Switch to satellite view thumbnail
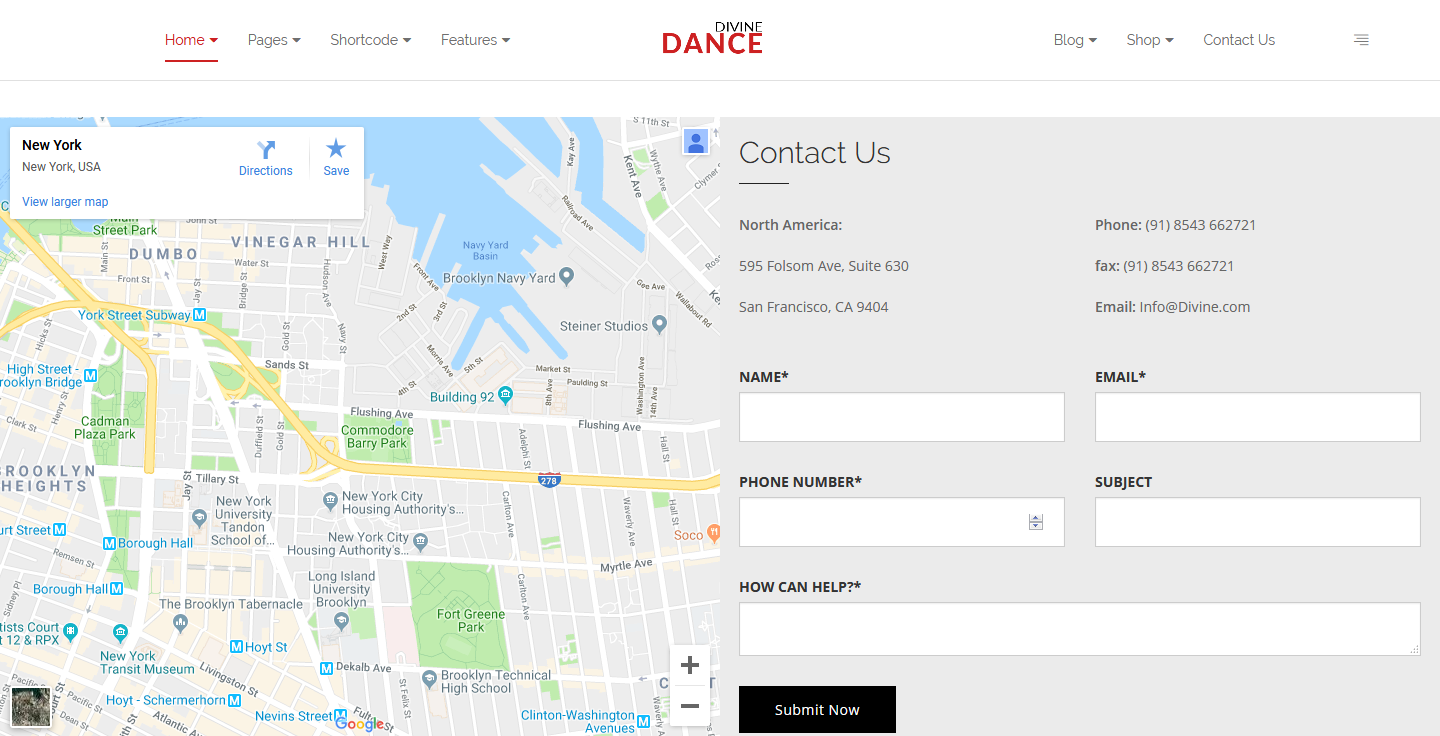Image resolution: width=1440 pixels, height=736 pixels. [x=31, y=707]
